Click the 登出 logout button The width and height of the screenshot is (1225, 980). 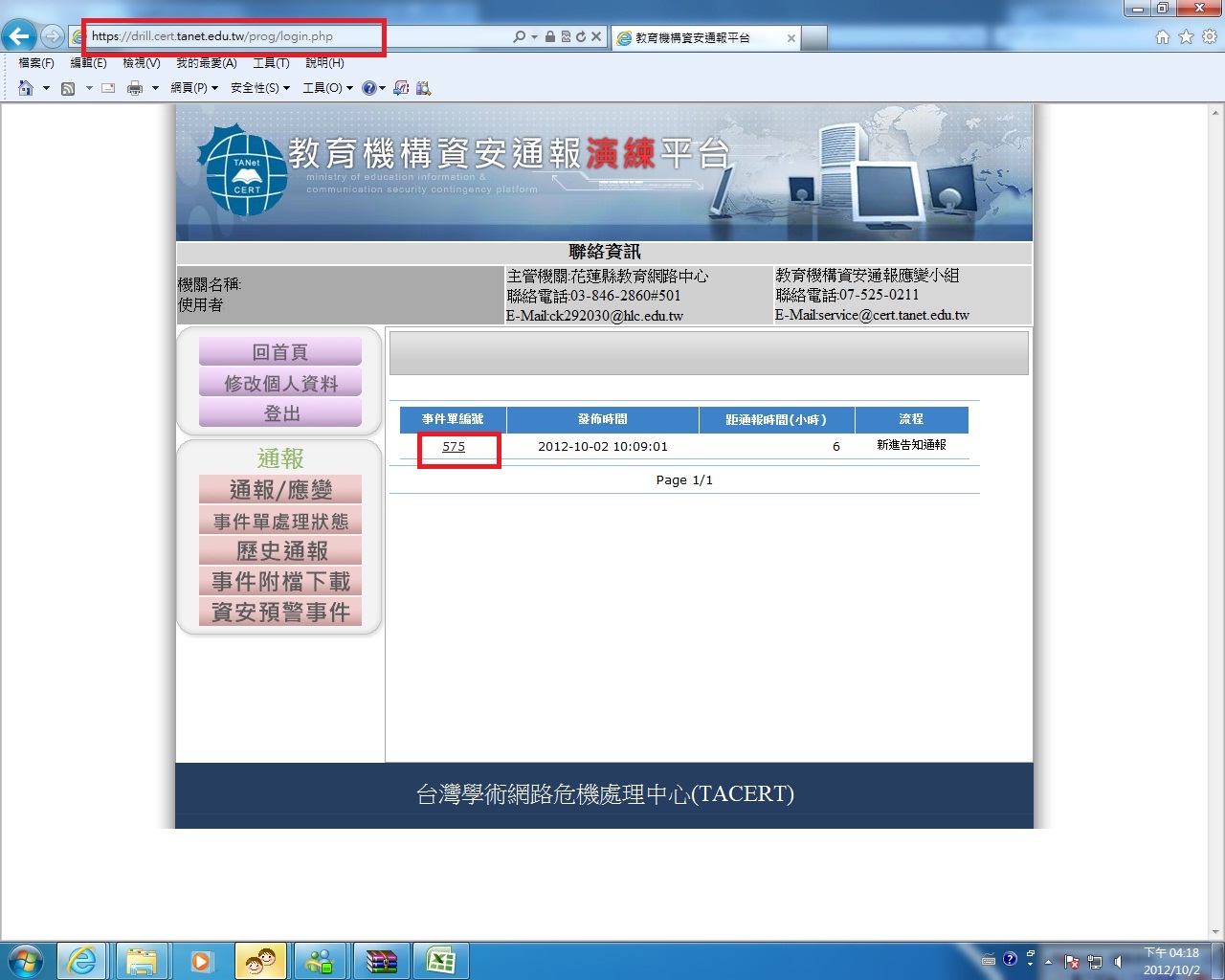[x=280, y=413]
